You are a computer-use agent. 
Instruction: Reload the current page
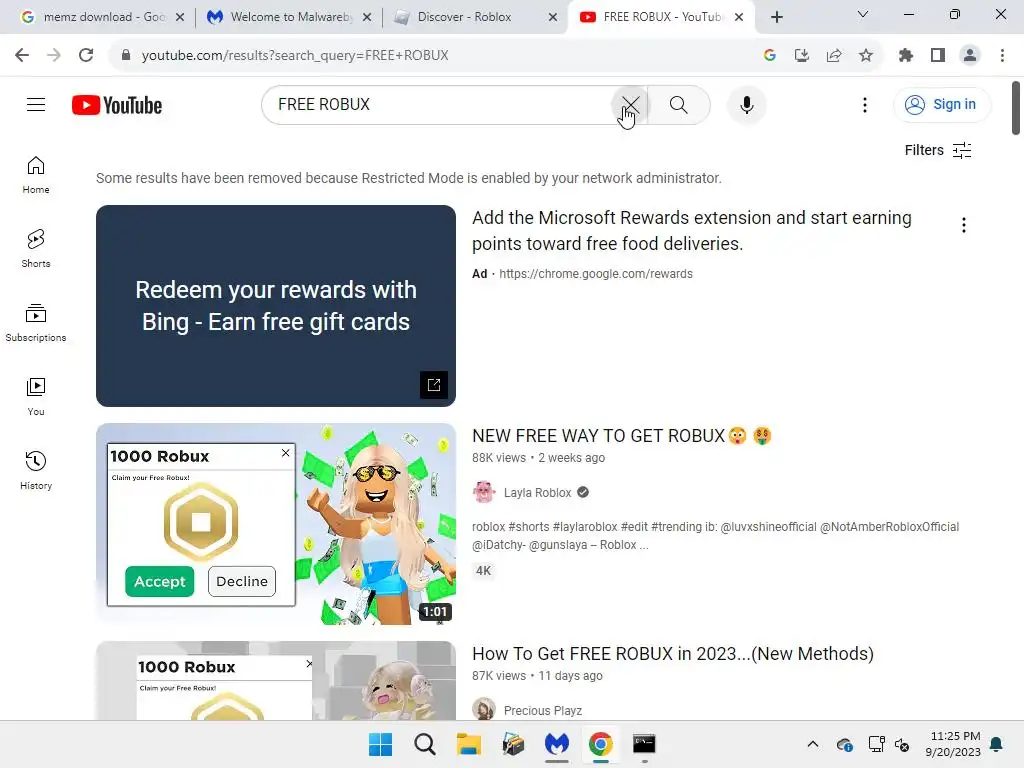[86, 55]
